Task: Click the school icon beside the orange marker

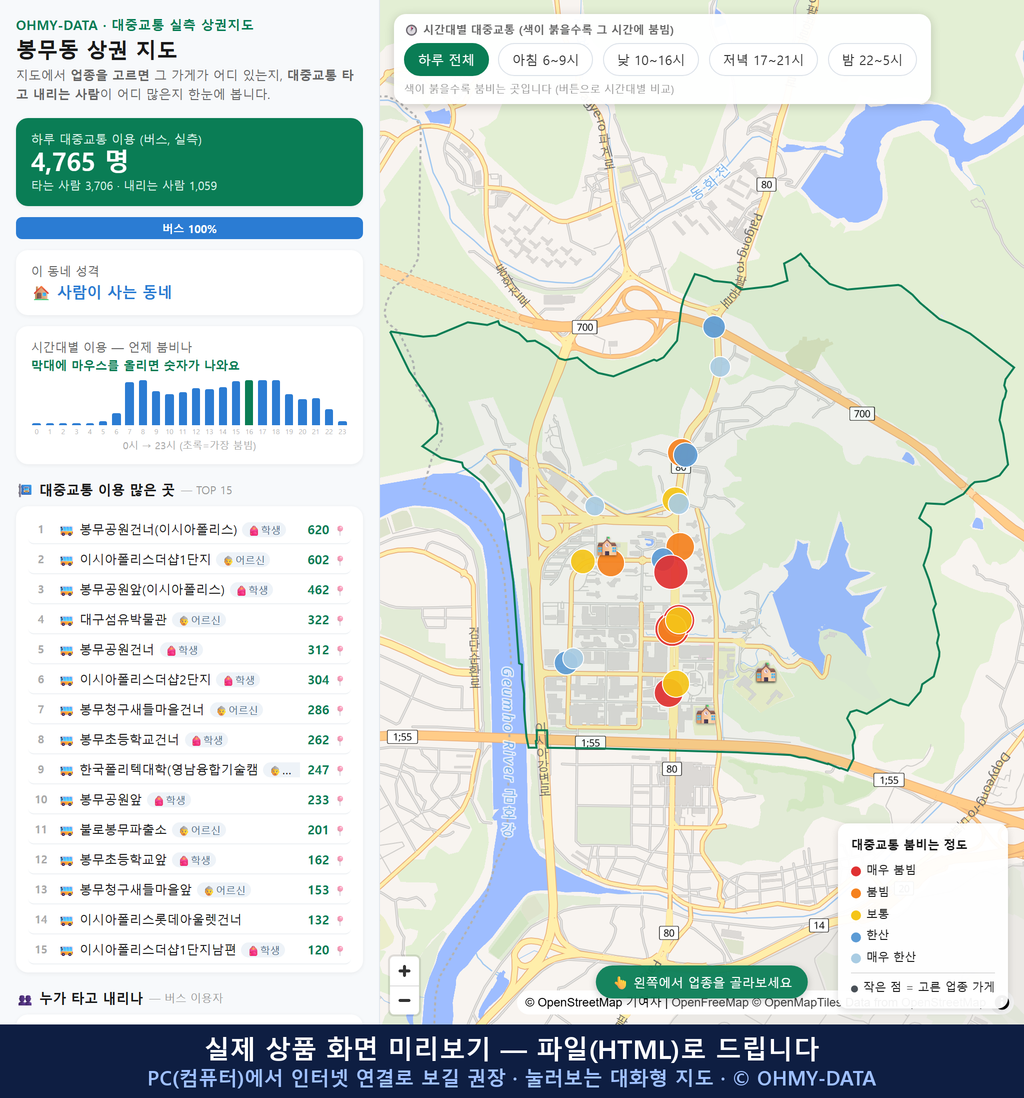Action: 607,546
